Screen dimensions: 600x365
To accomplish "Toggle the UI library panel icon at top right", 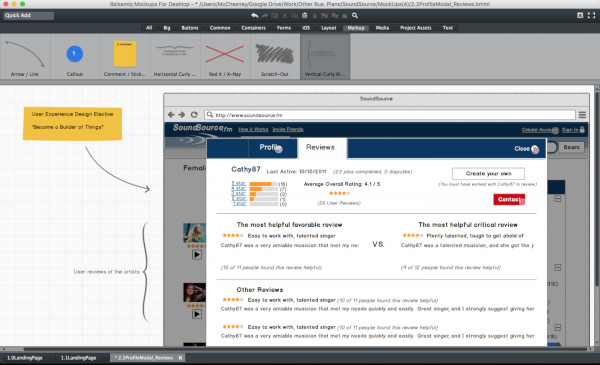I will click(x=580, y=15).
